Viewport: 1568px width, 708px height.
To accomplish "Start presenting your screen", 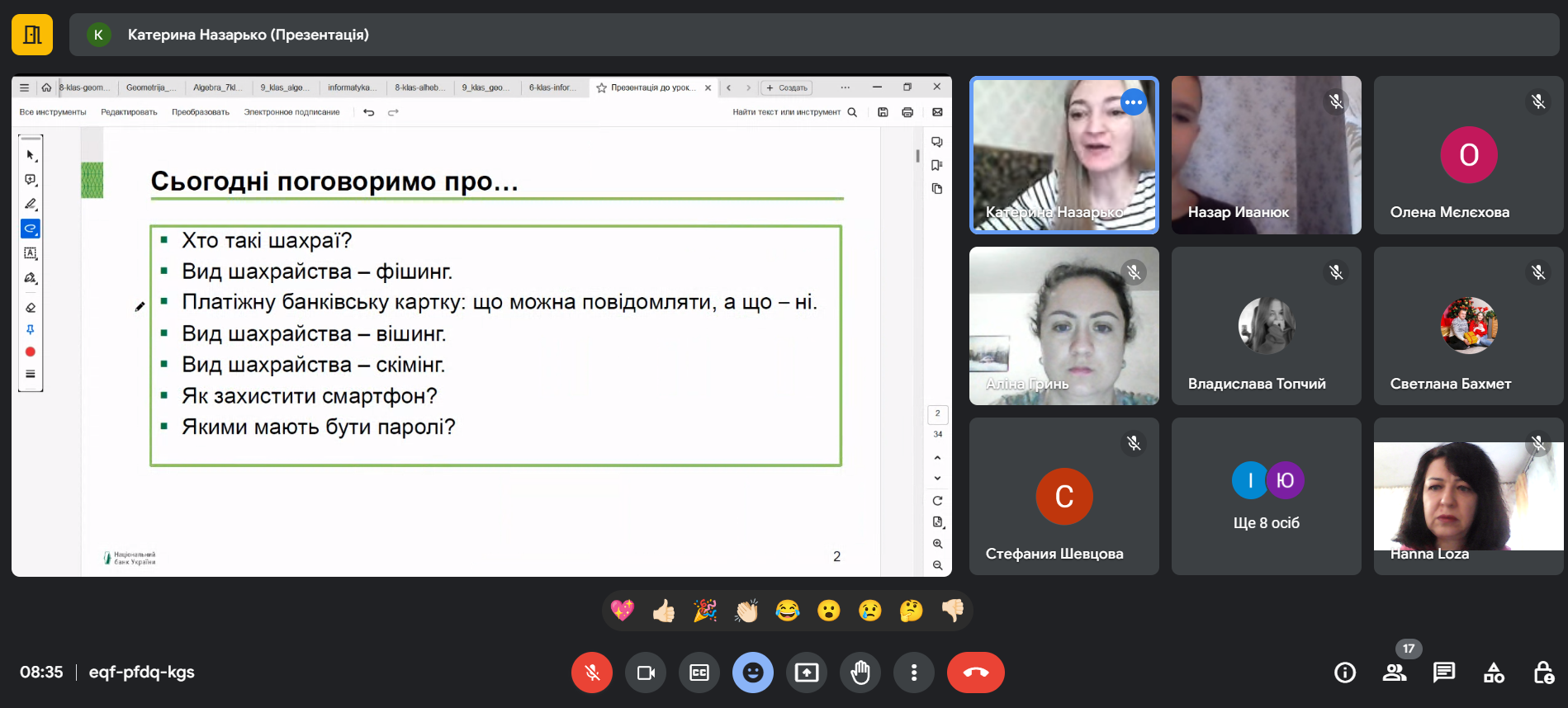I will [x=807, y=673].
